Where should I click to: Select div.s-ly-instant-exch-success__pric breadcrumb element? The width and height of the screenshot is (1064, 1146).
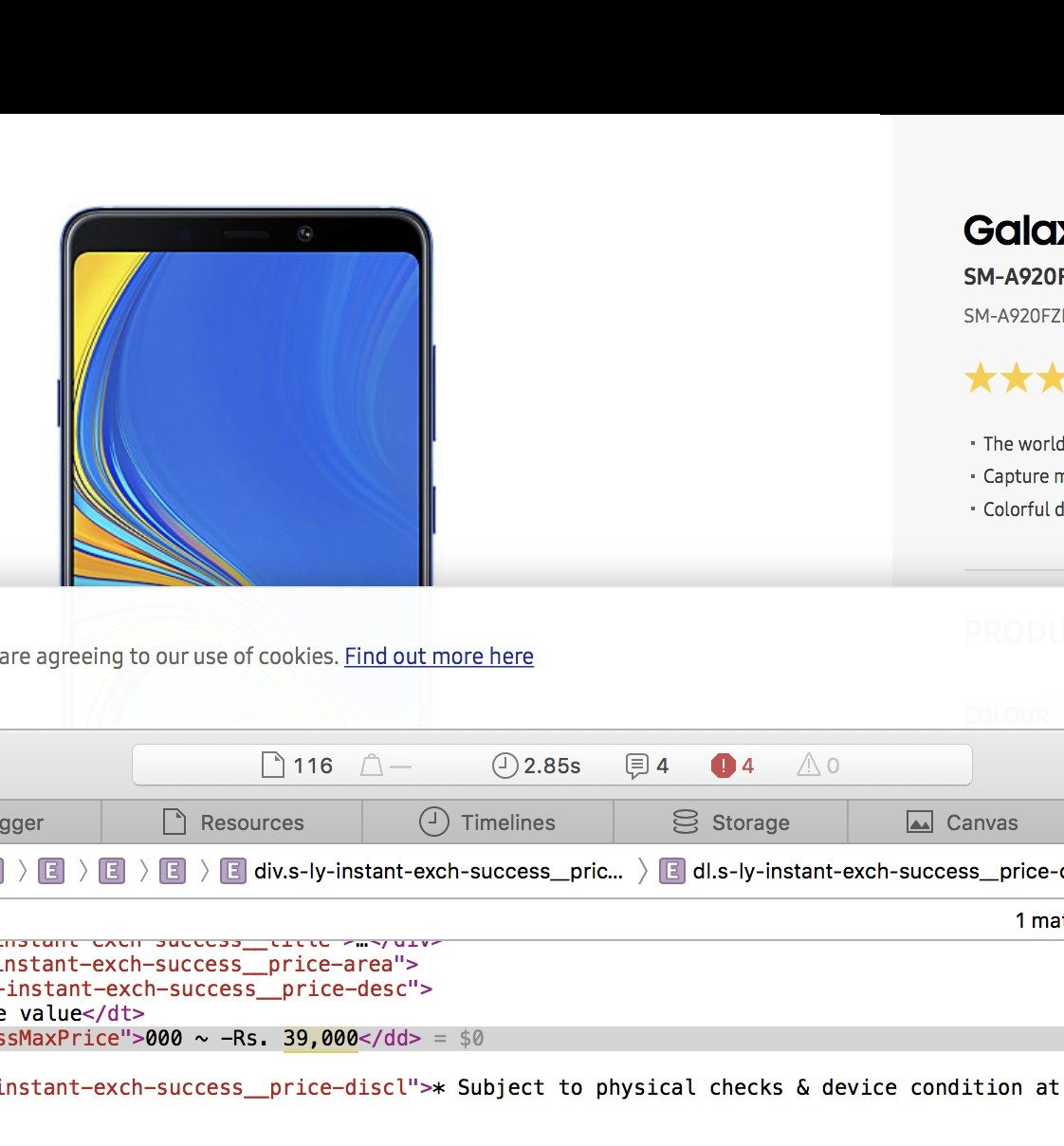[x=422, y=871]
